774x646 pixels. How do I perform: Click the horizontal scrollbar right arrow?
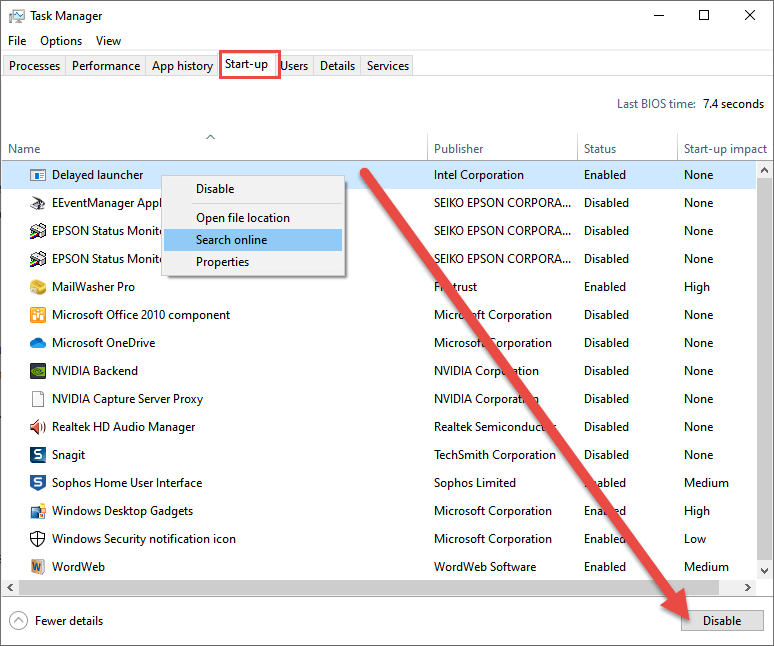[748, 588]
